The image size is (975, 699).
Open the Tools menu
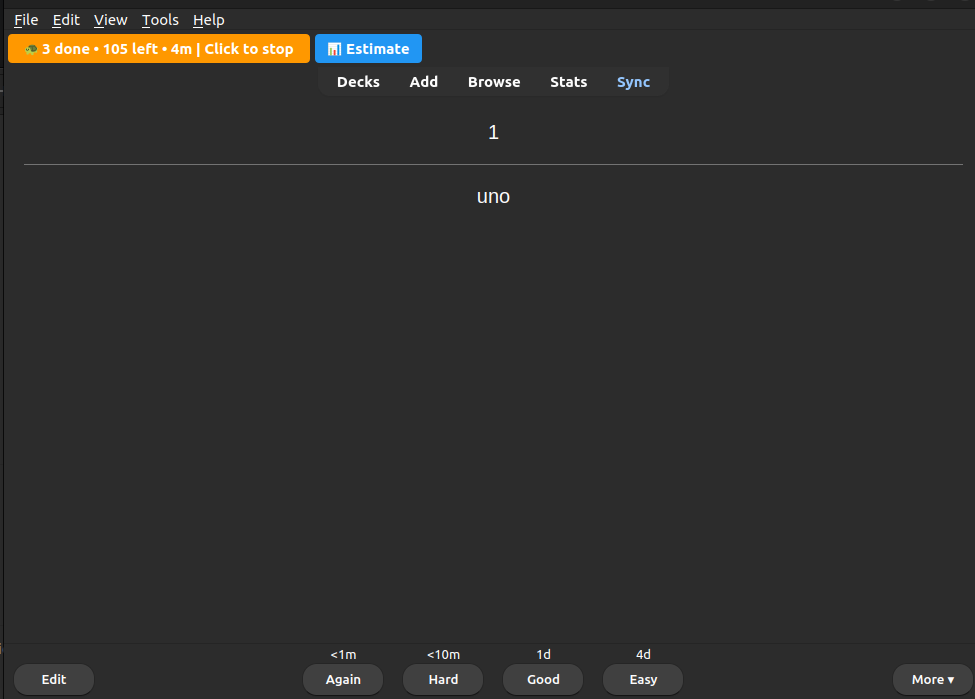point(159,19)
